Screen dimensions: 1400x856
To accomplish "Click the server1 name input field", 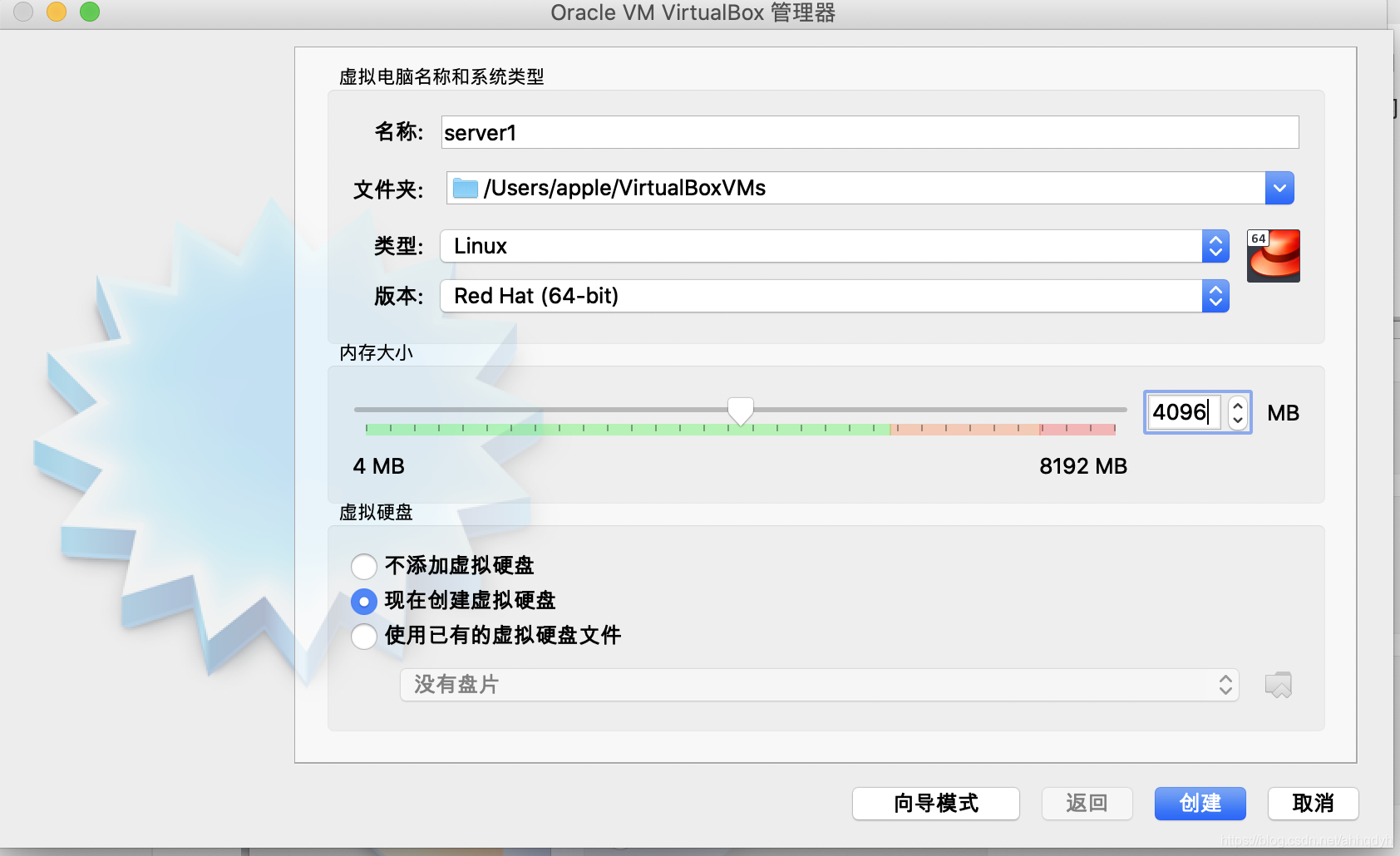I will pyautogui.click(x=870, y=132).
